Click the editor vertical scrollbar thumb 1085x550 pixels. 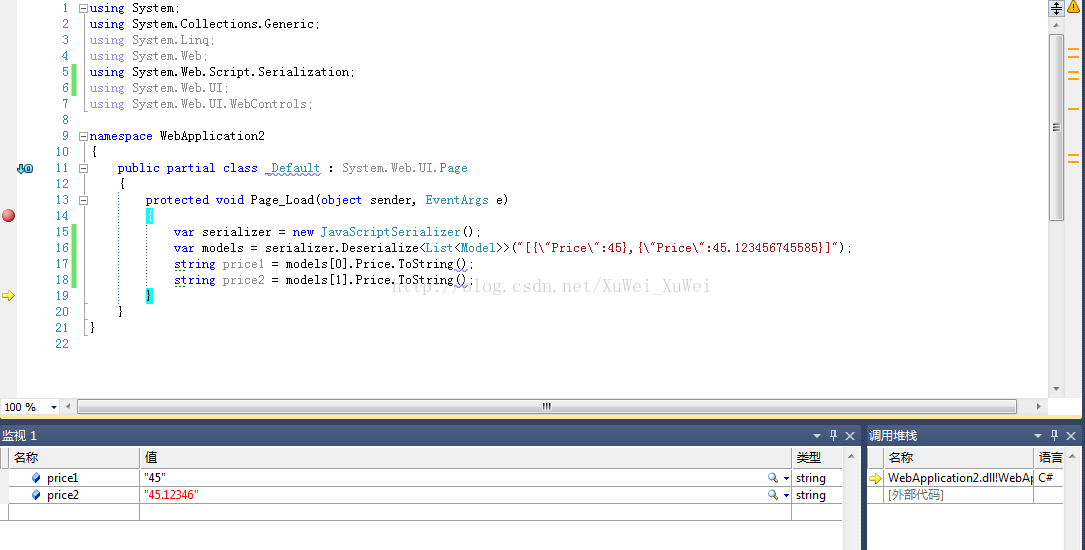pyautogui.click(x=1056, y=127)
